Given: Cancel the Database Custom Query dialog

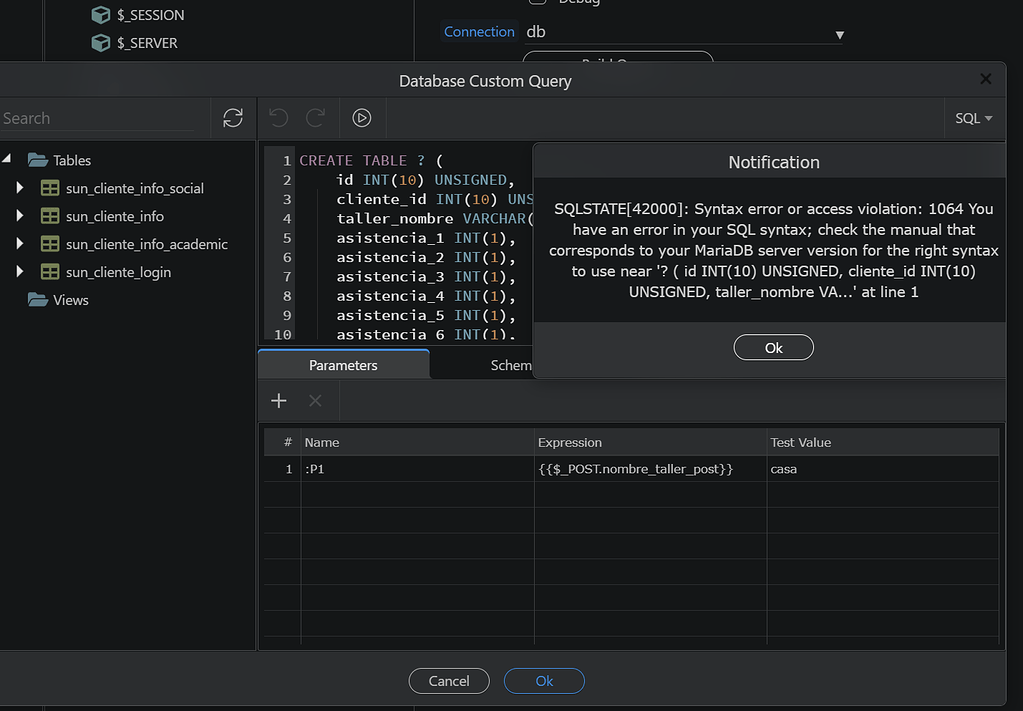Looking at the screenshot, I should [x=448, y=680].
